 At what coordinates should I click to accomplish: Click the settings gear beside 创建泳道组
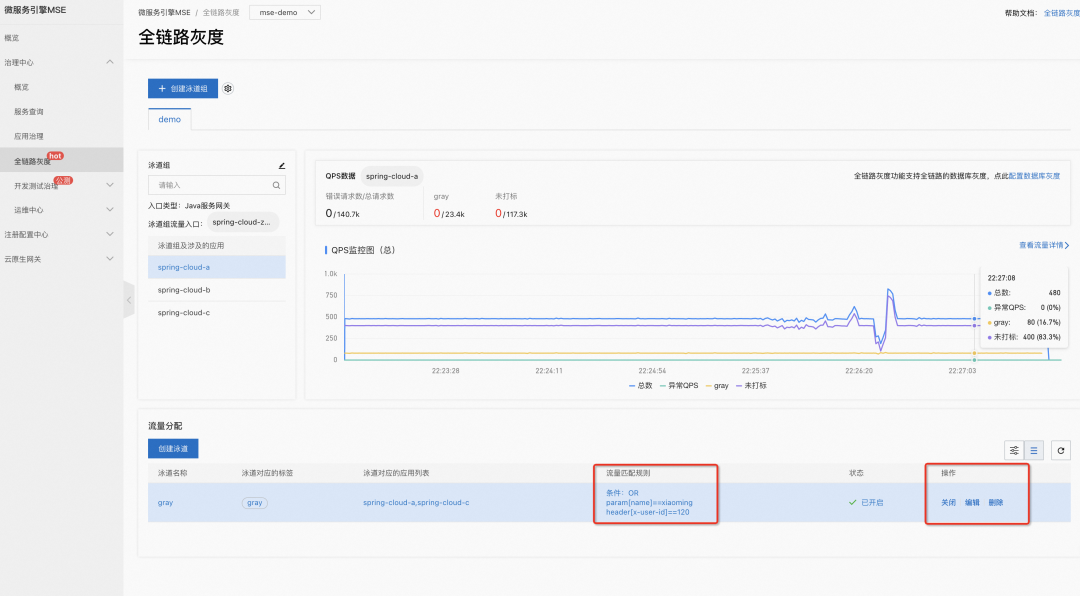[x=228, y=88]
